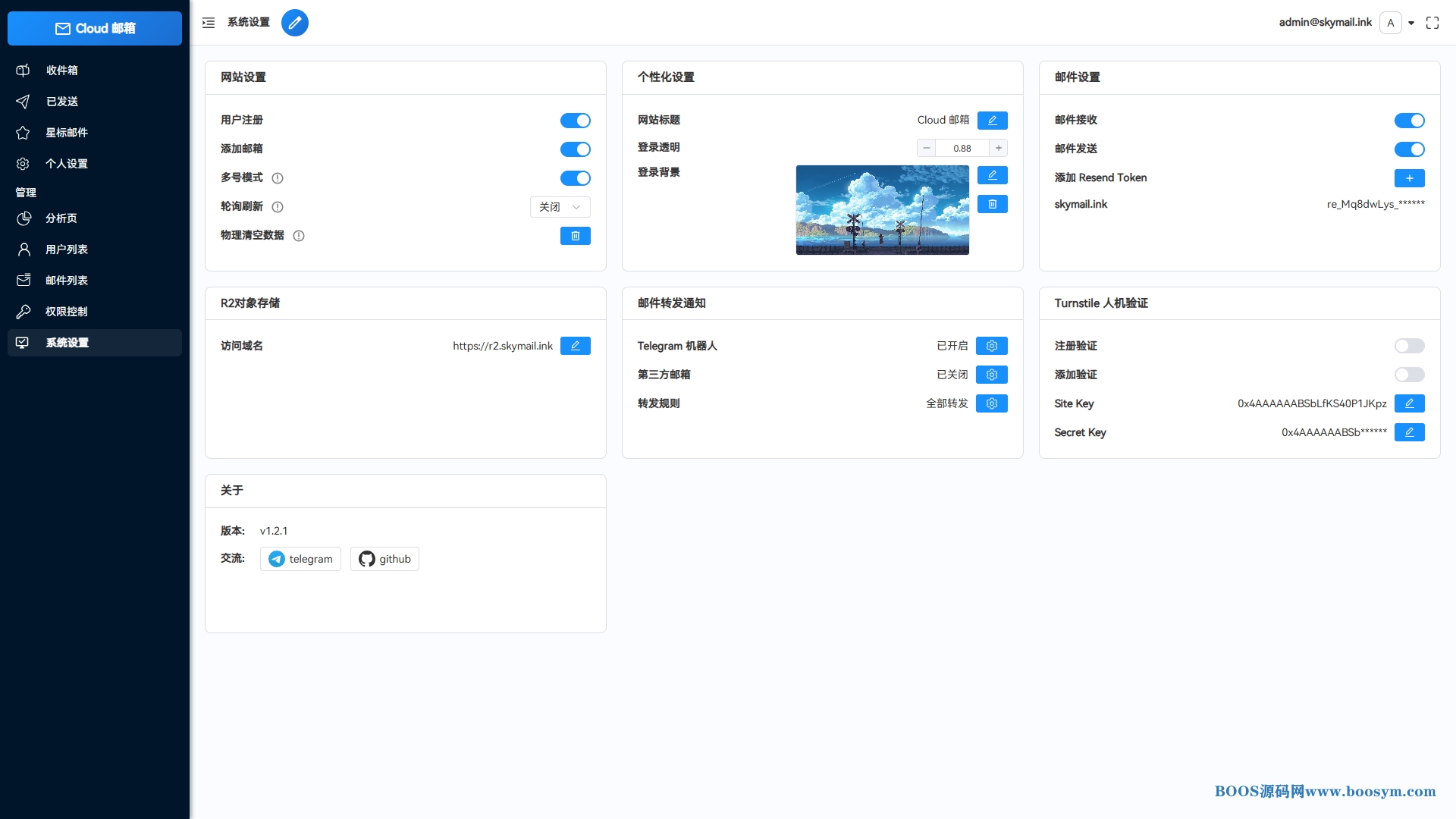Expand the admin account dropdown arrow
1456x819 pixels.
1411,23
